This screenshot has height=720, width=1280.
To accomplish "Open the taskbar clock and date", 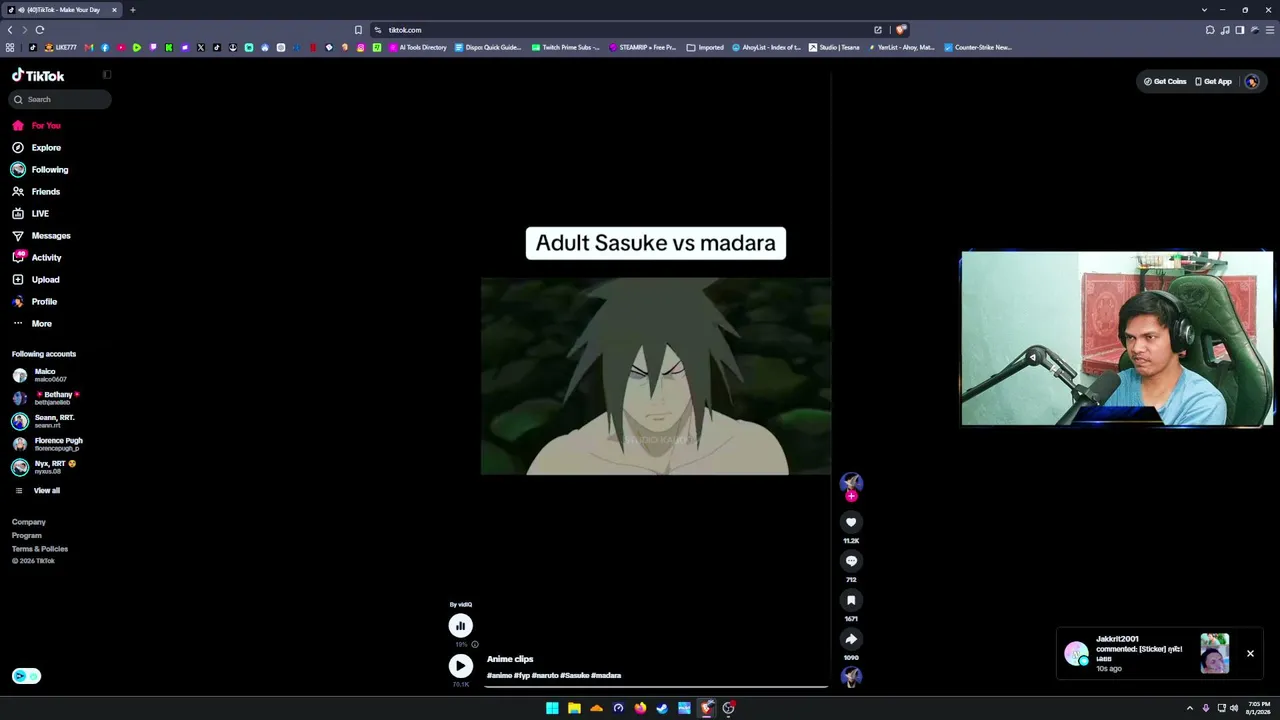I will pos(1259,708).
